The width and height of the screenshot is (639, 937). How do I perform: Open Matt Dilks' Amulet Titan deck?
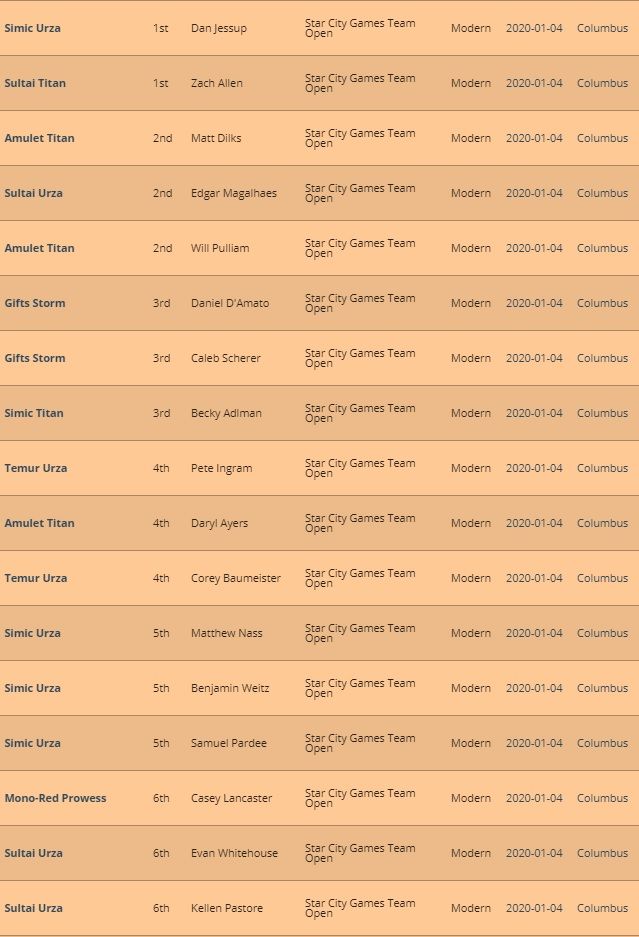[39, 138]
